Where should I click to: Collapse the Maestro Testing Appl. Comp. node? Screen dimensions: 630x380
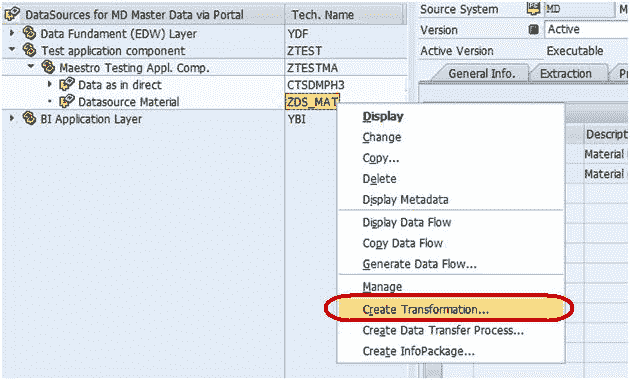coord(31,66)
